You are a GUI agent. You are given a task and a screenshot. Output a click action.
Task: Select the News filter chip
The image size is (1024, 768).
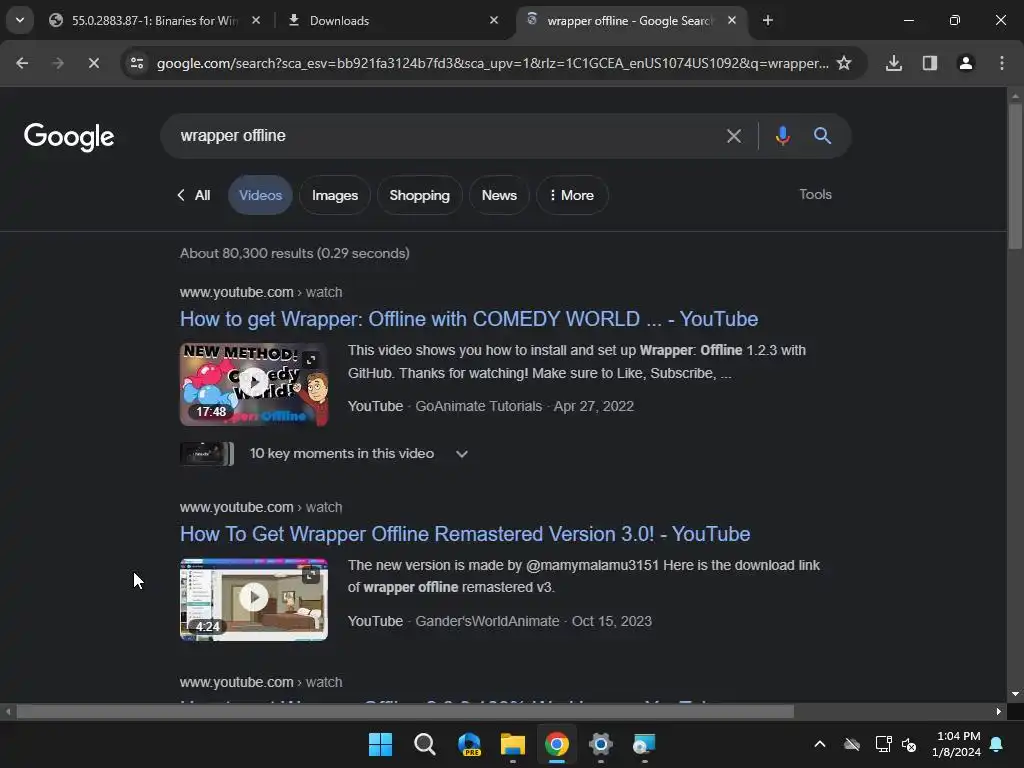[x=499, y=195]
